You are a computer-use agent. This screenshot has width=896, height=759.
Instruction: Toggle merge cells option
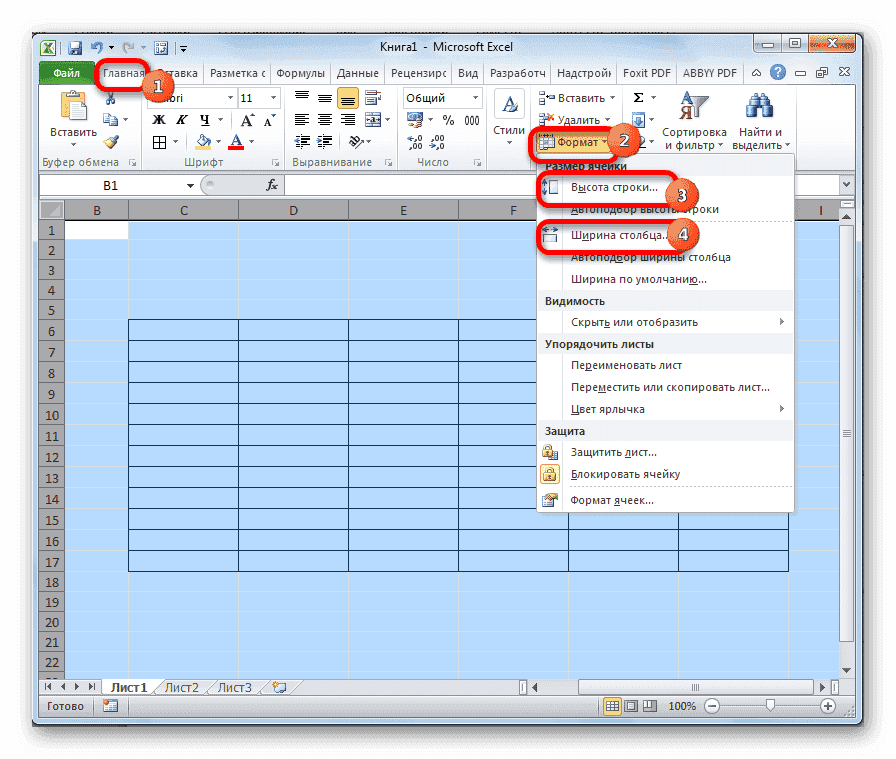374,118
